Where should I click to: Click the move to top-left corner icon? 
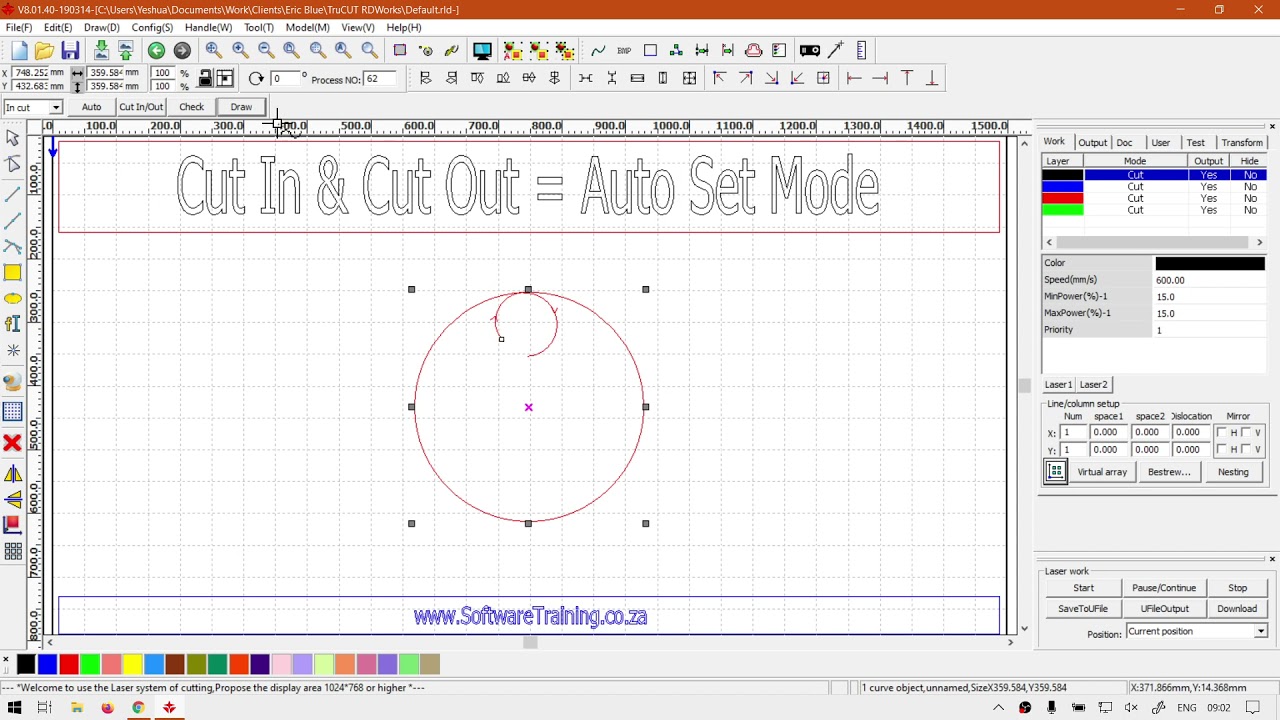click(719, 79)
